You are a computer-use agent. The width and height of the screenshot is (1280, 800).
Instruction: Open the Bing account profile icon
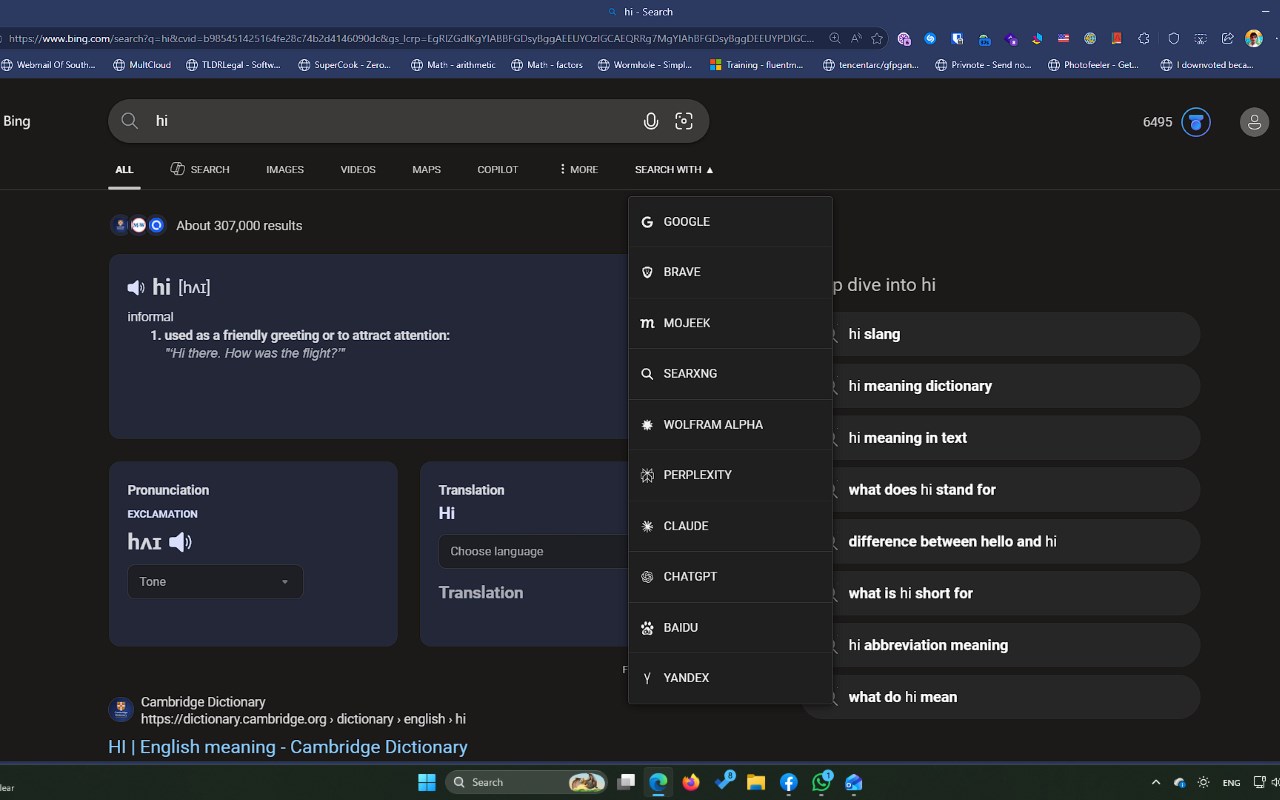click(x=1254, y=122)
